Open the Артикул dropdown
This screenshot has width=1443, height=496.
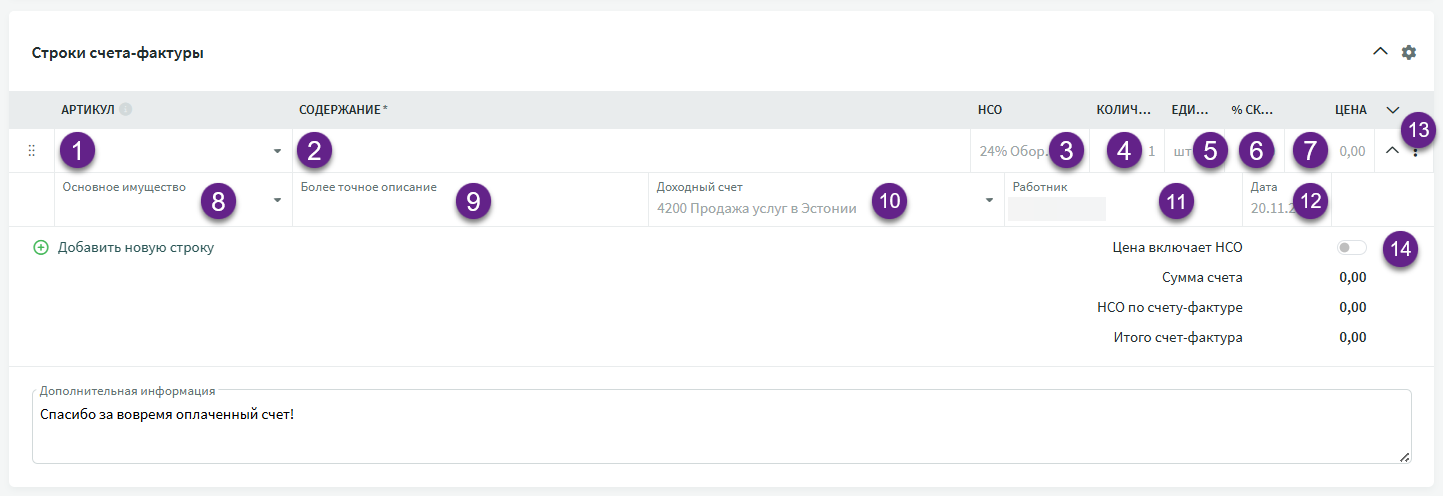277,152
